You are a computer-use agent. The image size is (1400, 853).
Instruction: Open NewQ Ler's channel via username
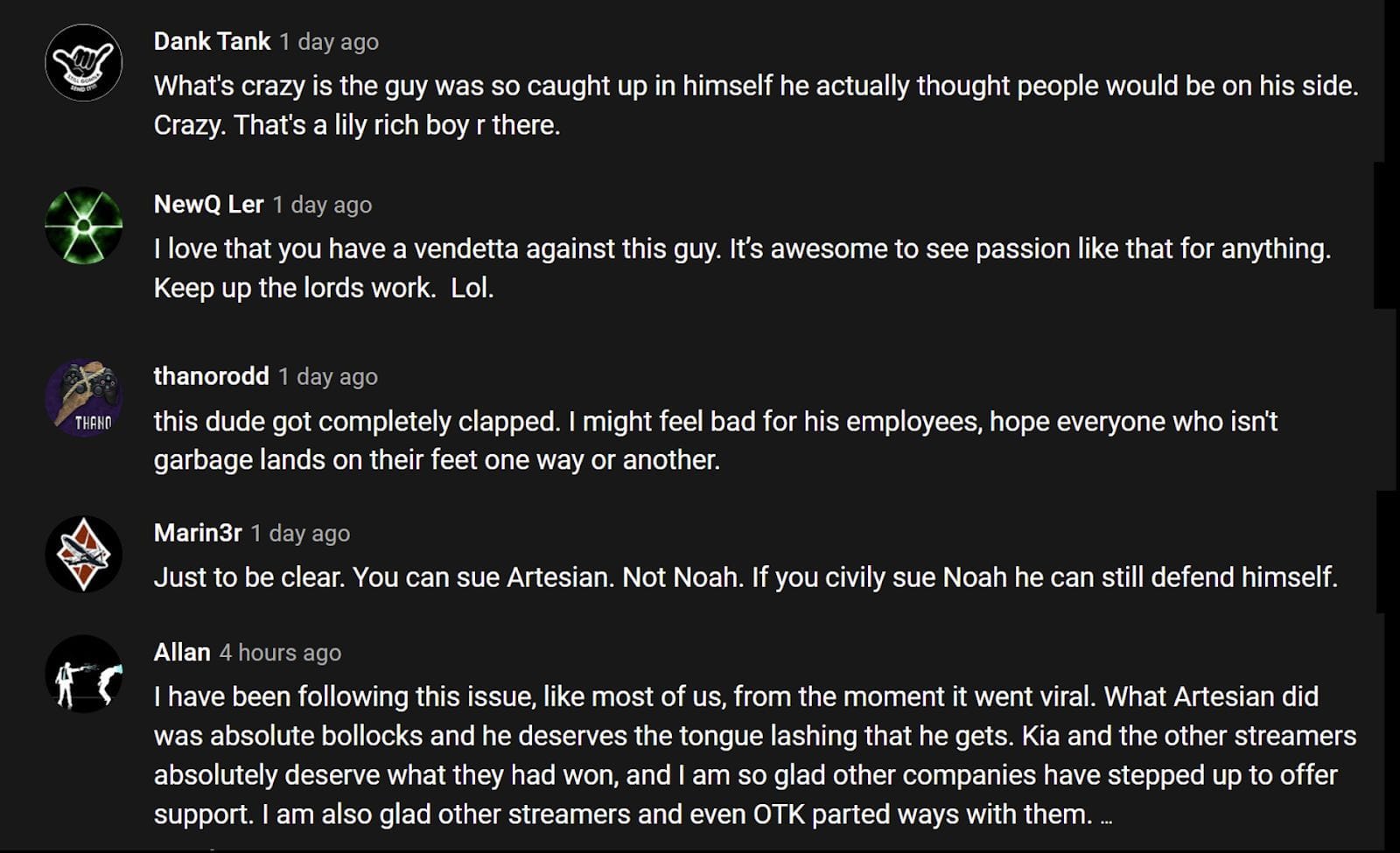[208, 204]
